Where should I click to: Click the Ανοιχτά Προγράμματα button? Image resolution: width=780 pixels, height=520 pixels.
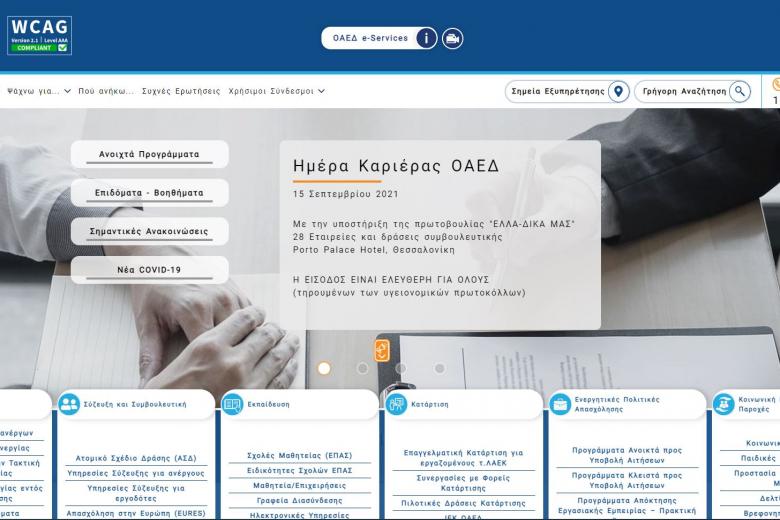[x=149, y=154]
